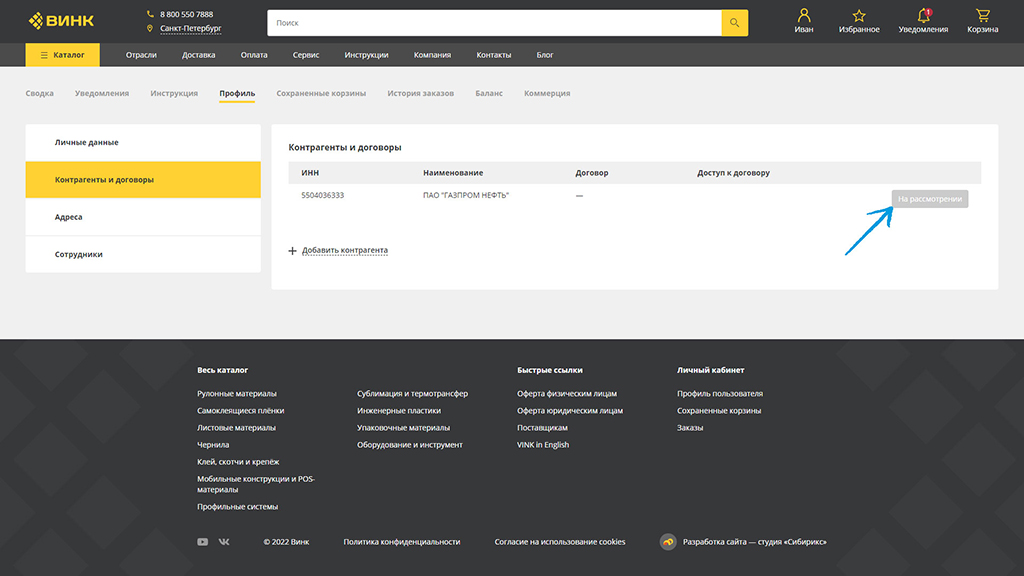Viewport: 1024px width, 576px height.
Task: Focus the Поиск search field
Action: coord(494,23)
